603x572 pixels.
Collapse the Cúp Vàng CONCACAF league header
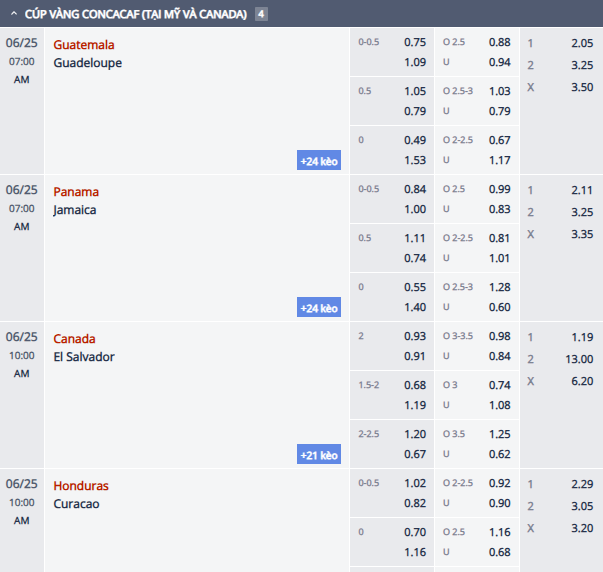pyautogui.click(x=14, y=14)
